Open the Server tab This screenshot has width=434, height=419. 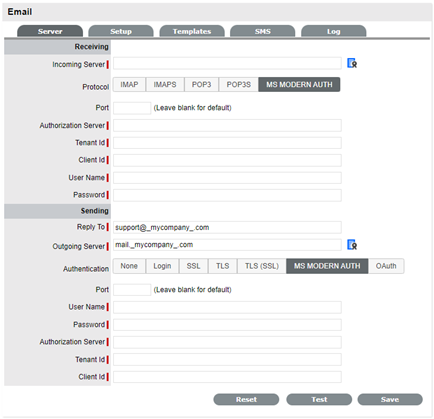pos(50,31)
